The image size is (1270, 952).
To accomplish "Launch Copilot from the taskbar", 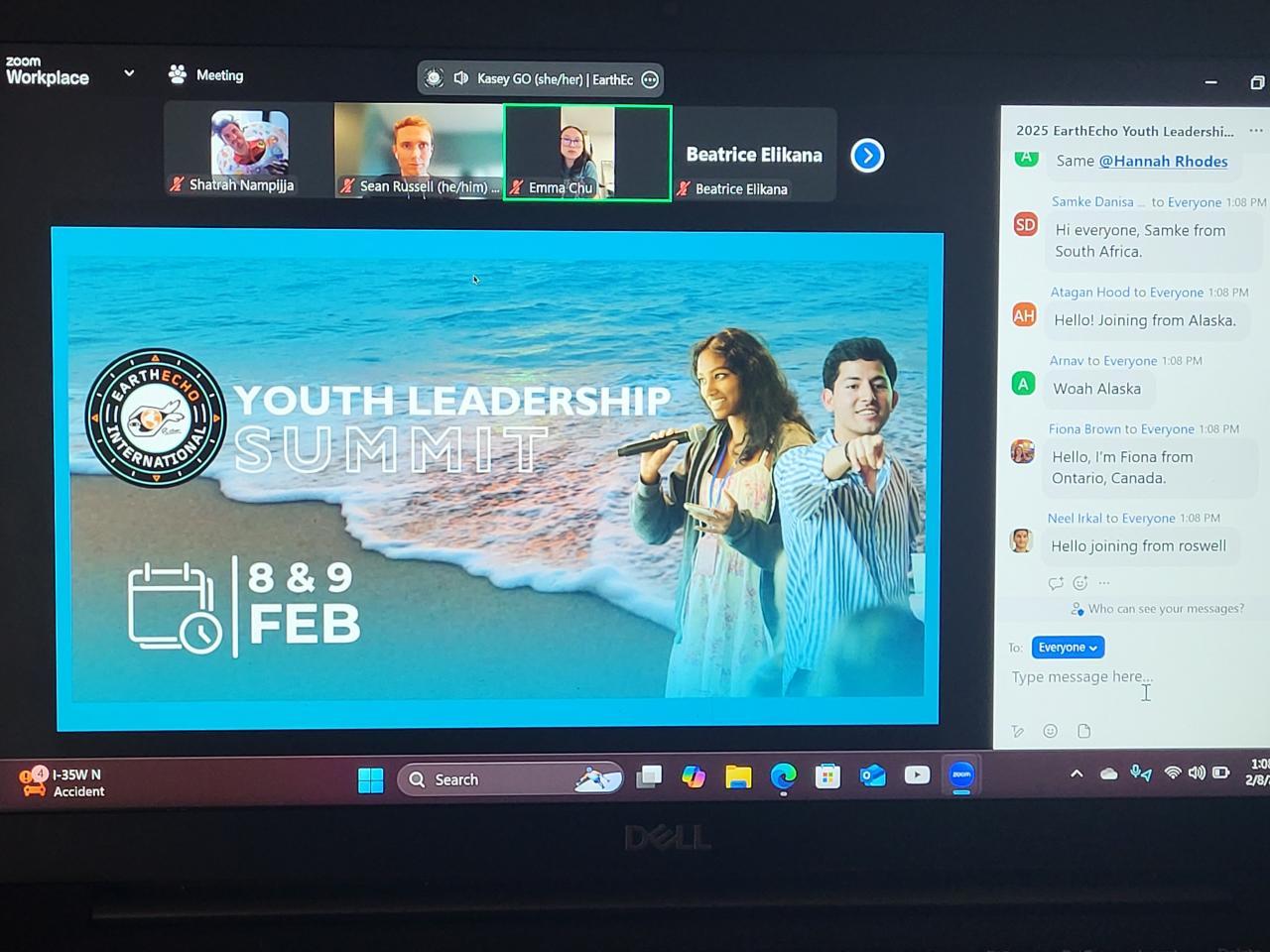I will pos(693,776).
